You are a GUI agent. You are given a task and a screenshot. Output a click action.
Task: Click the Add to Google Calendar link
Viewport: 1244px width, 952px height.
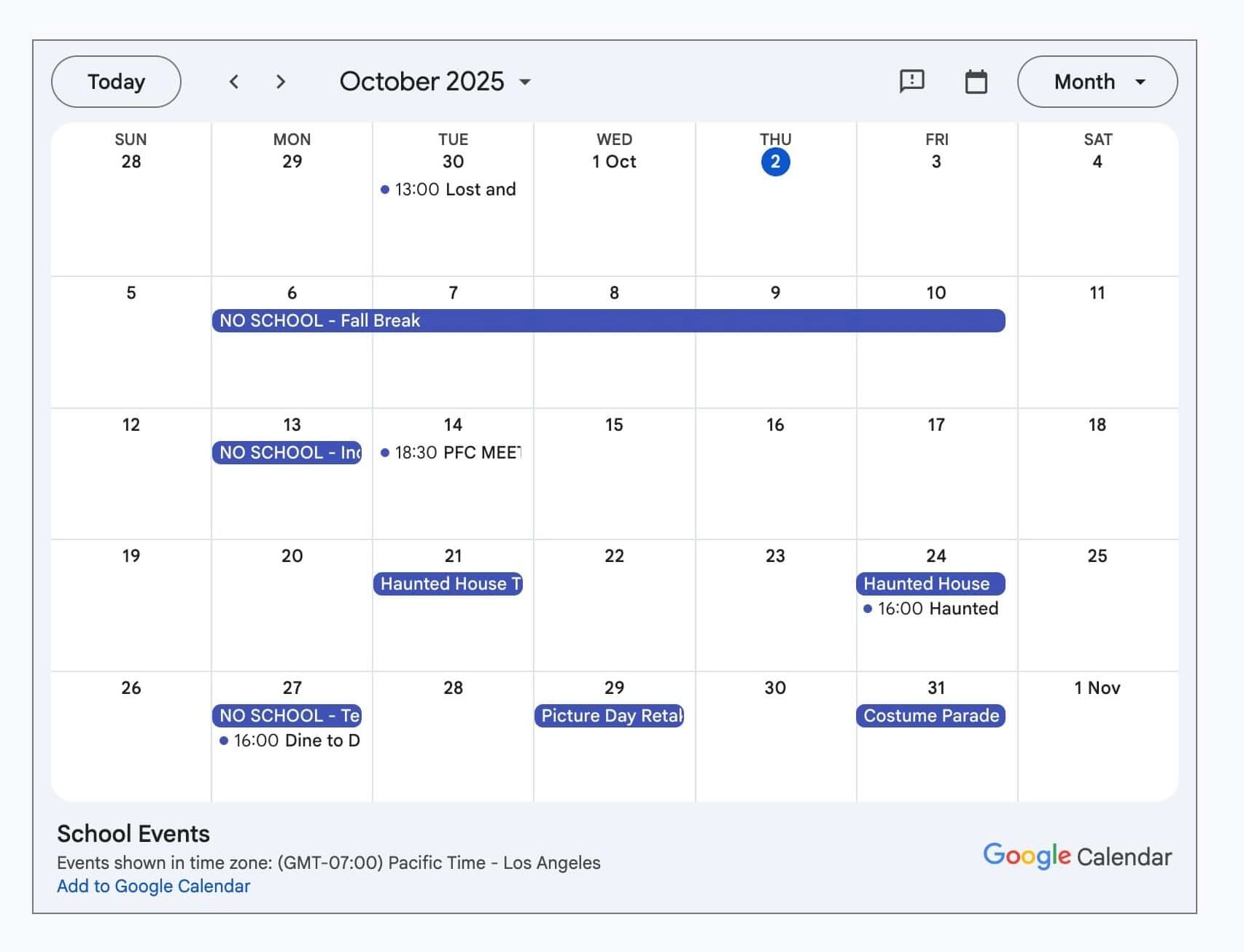point(153,886)
